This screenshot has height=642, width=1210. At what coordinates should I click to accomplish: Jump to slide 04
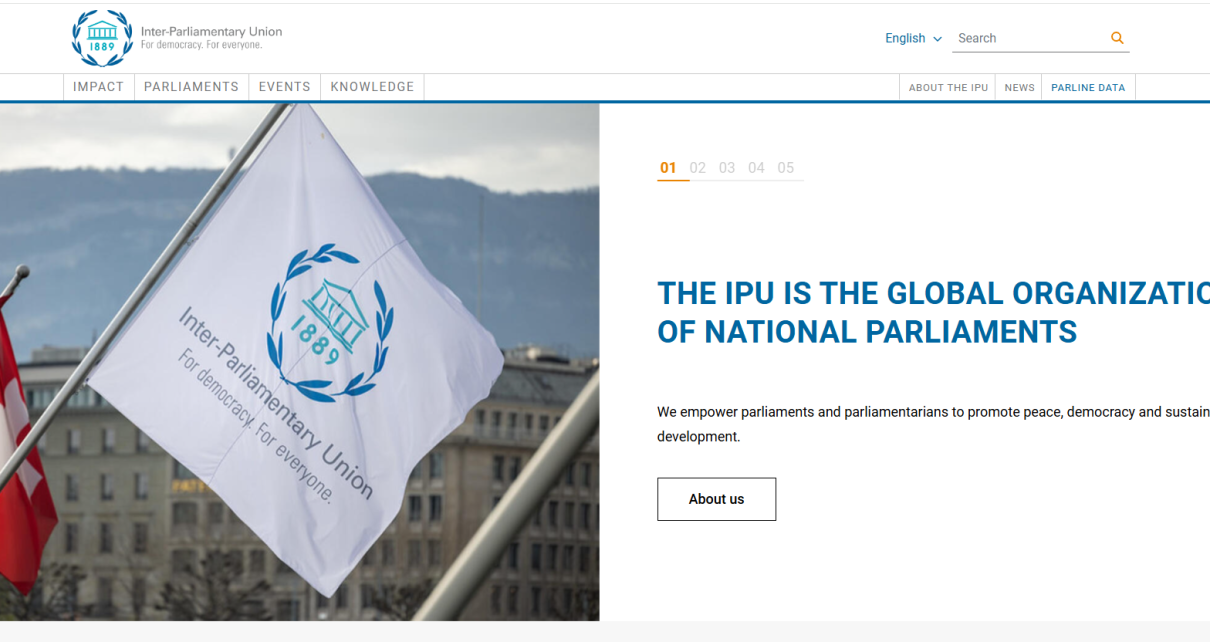click(756, 168)
